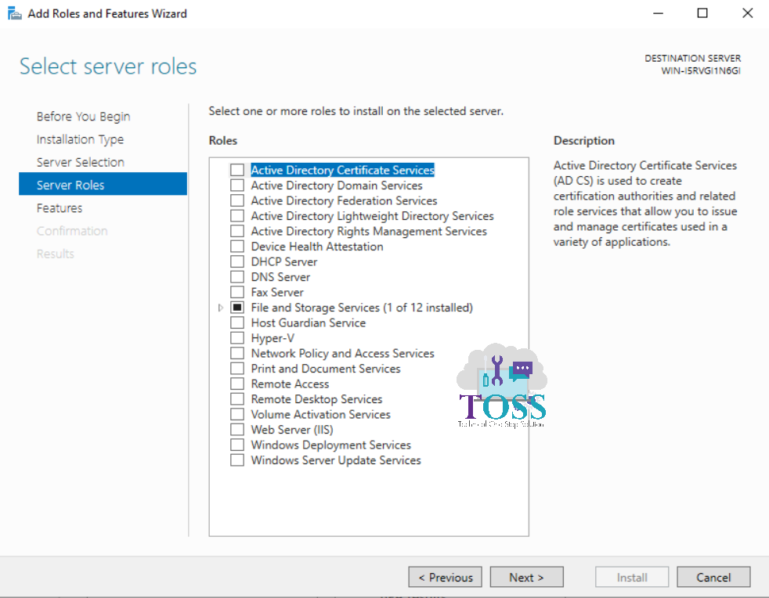Image resolution: width=769 pixels, height=598 pixels.
Task: Check Network Policy and Access Services checkbox
Action: pos(237,353)
